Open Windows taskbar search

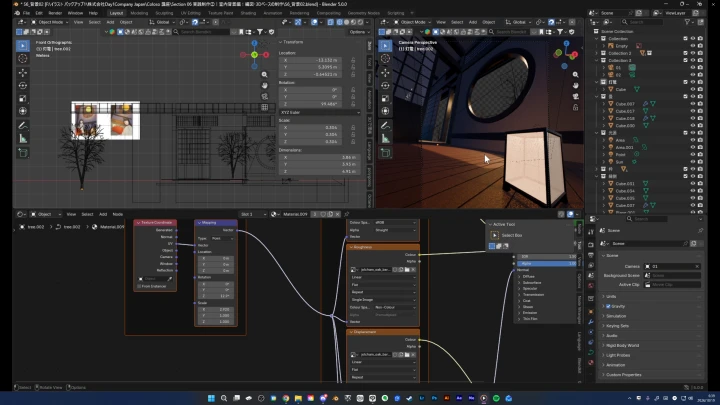[x=224, y=398]
